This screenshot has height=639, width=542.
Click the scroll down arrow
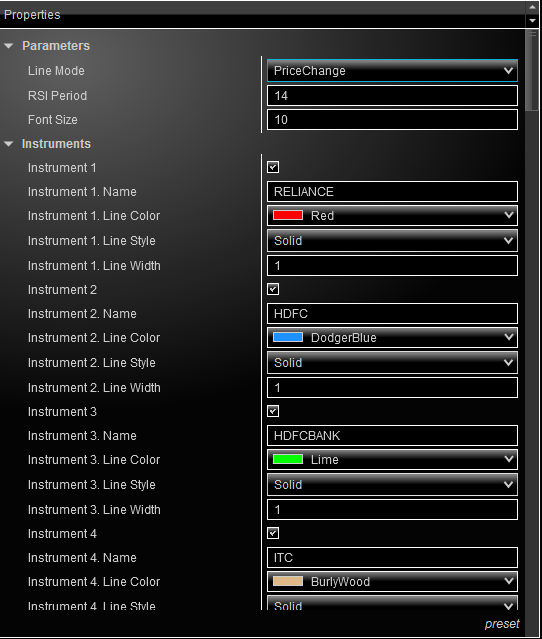click(532, 20)
